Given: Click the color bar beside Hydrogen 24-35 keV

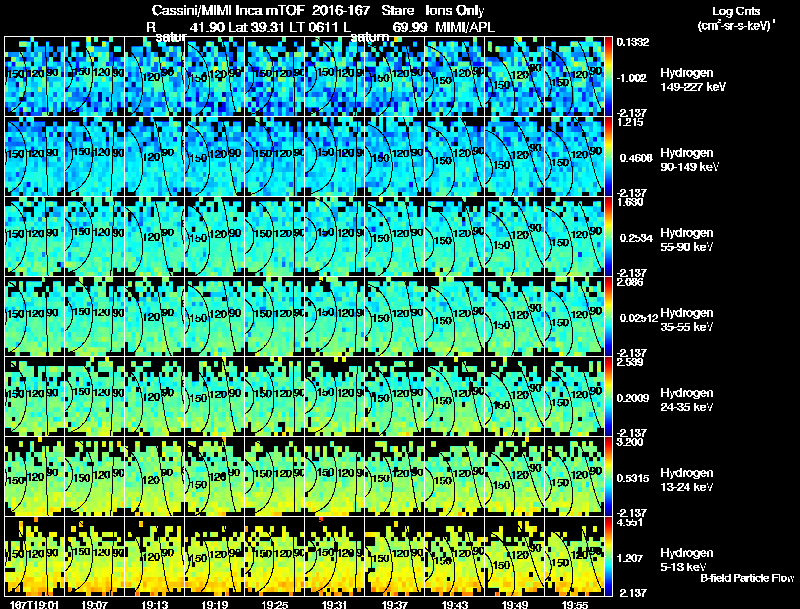Looking at the screenshot, I should (x=608, y=396).
